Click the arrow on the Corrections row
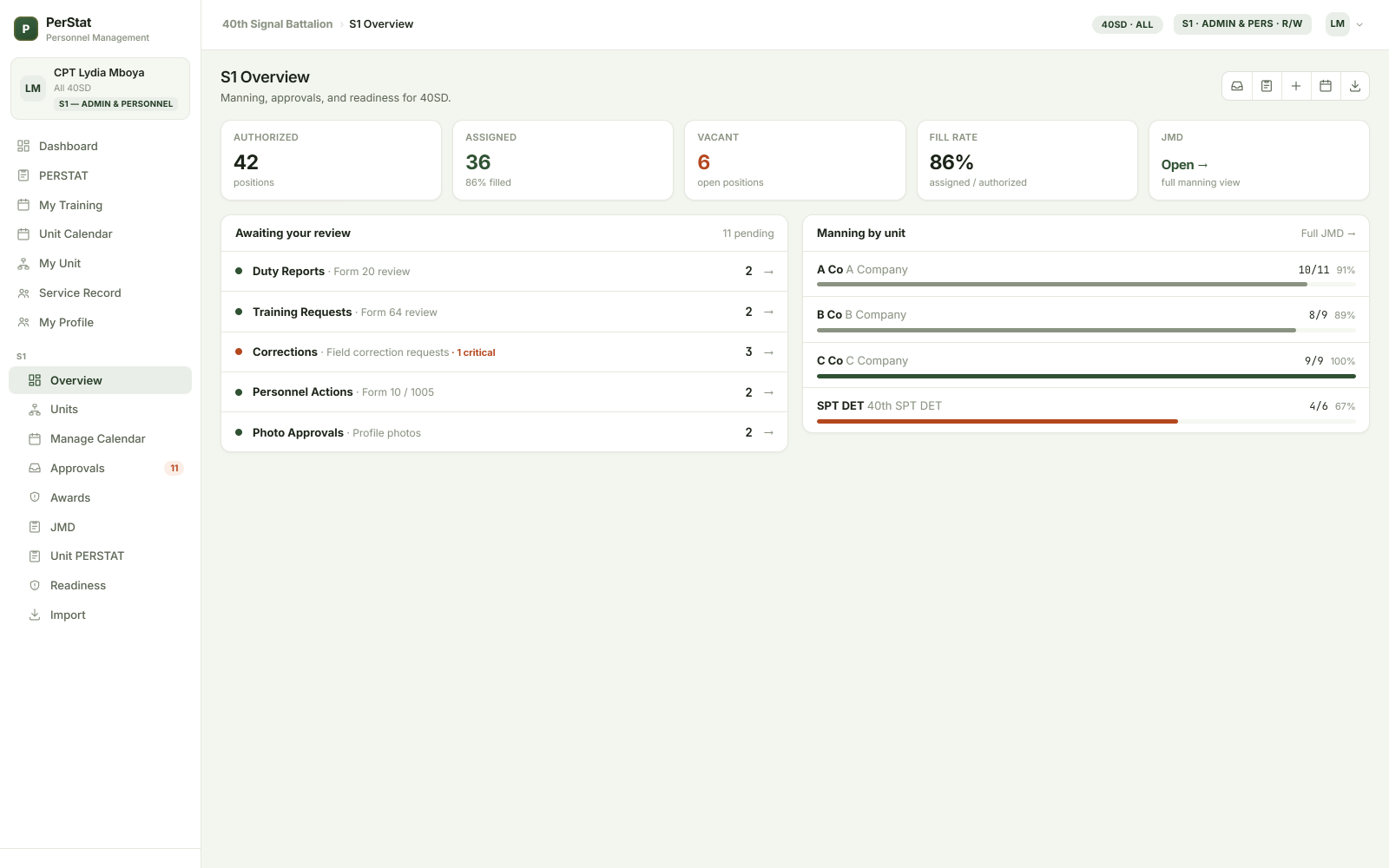Image resolution: width=1389 pixels, height=868 pixels. (768, 352)
